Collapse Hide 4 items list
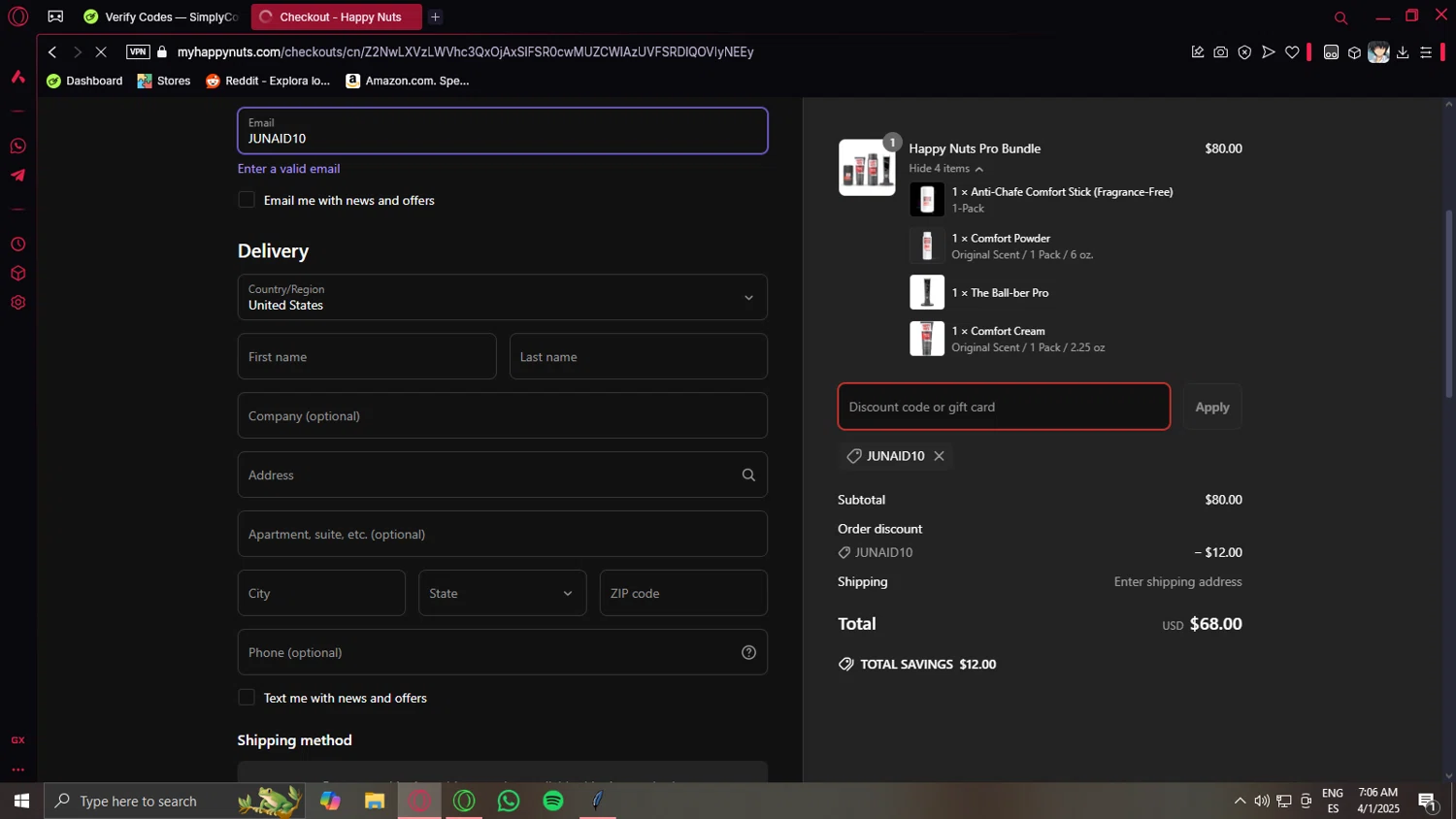This screenshot has height=819, width=1456. (946, 169)
